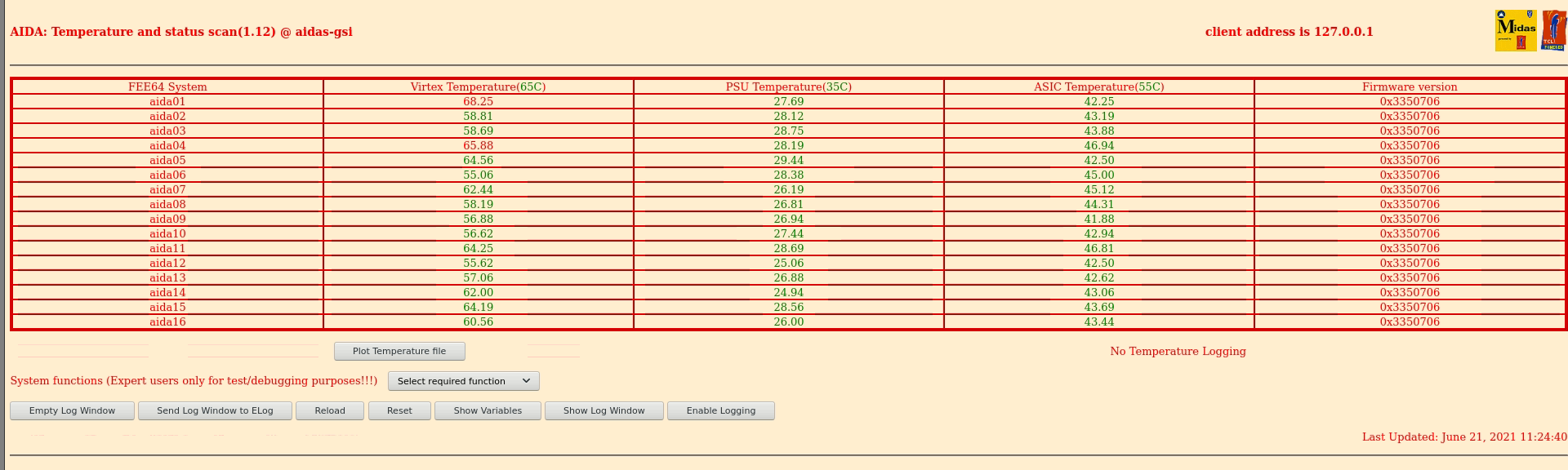Click Virtex temperature 55.06 for aida06

(x=478, y=175)
